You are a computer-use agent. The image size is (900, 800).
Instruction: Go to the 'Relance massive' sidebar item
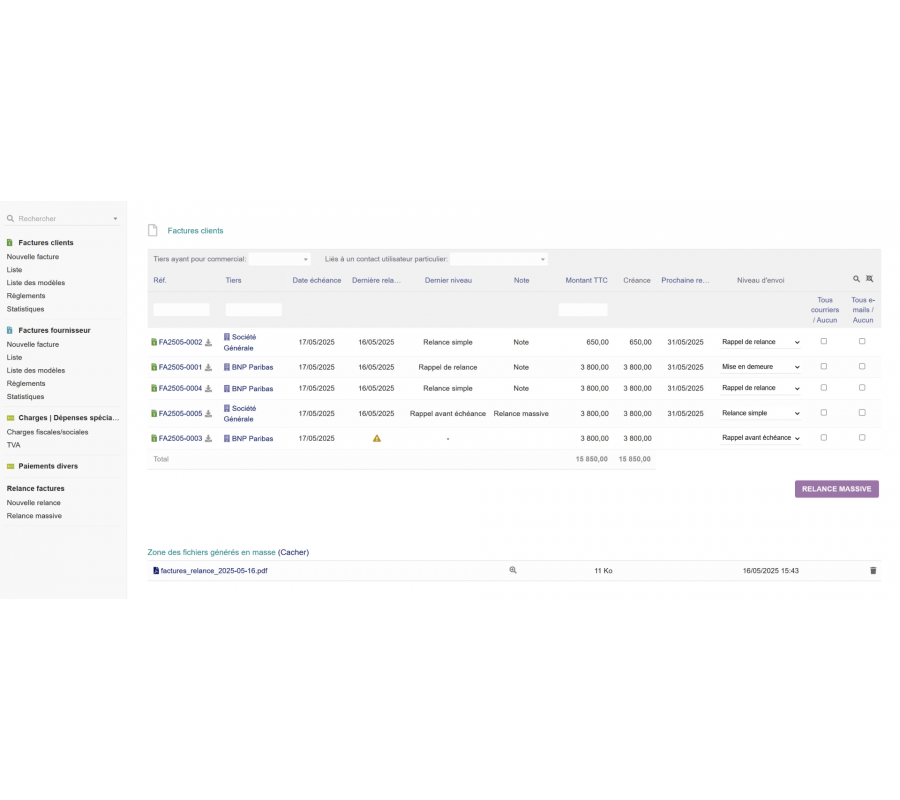(x=34, y=516)
